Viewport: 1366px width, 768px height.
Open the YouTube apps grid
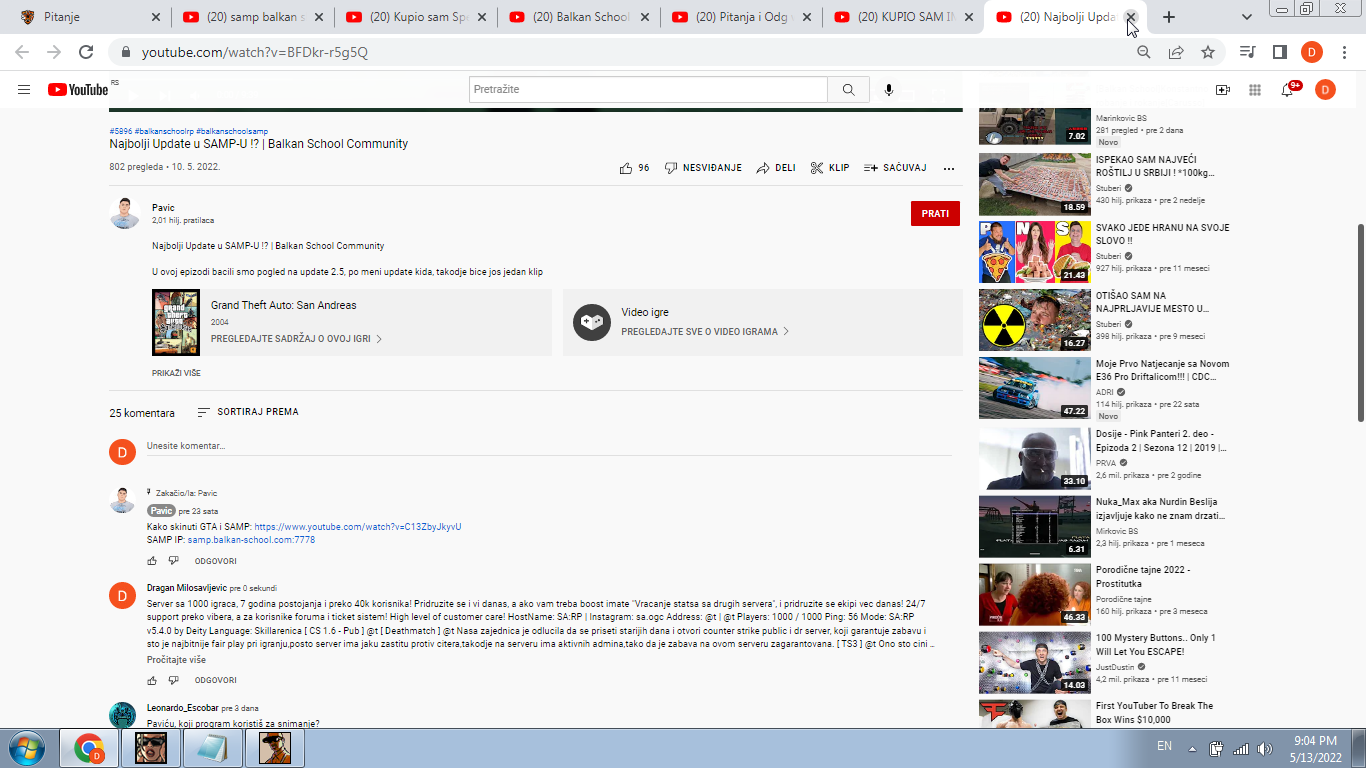1255,90
